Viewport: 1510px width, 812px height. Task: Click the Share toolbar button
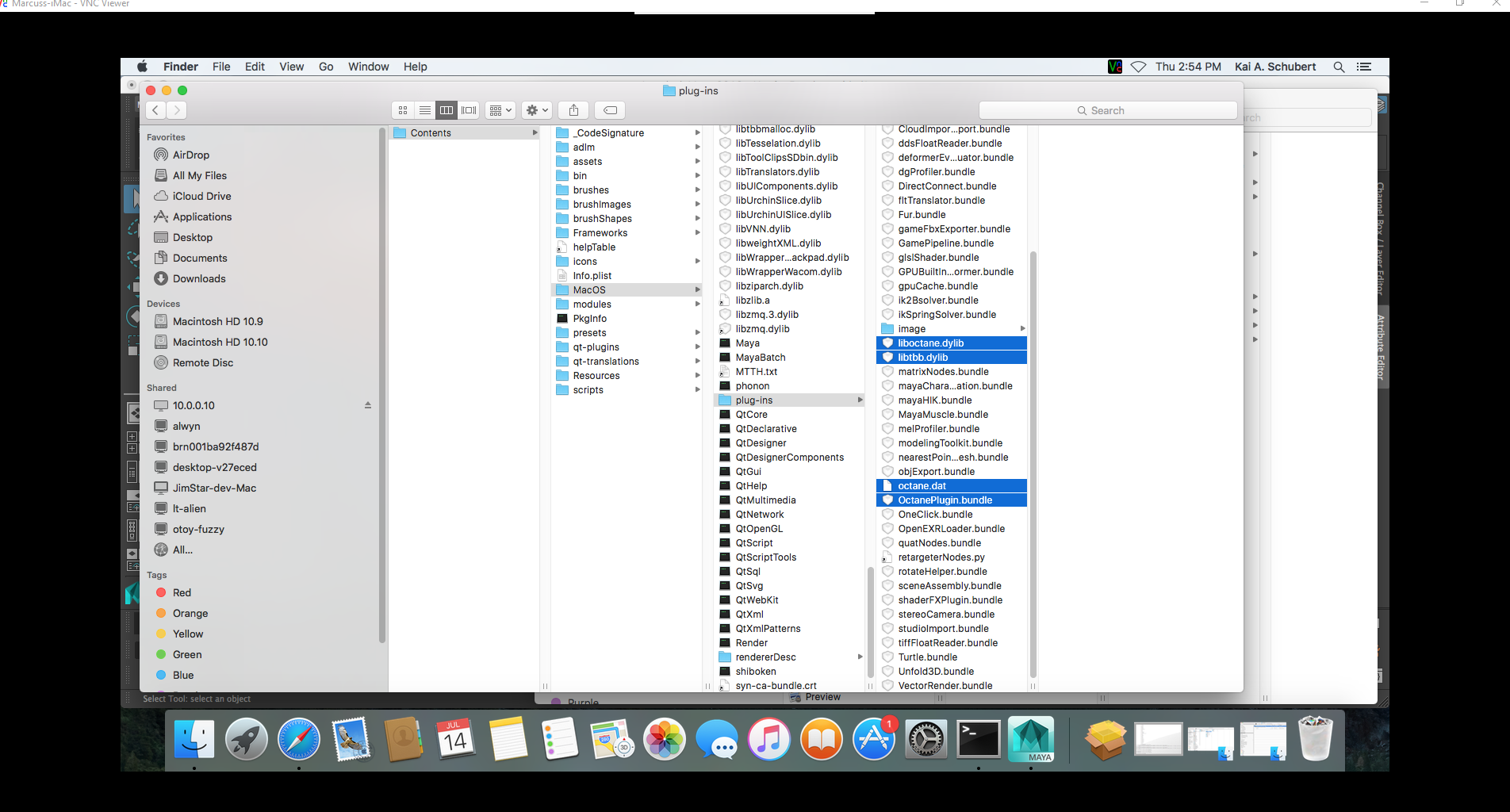[x=573, y=110]
